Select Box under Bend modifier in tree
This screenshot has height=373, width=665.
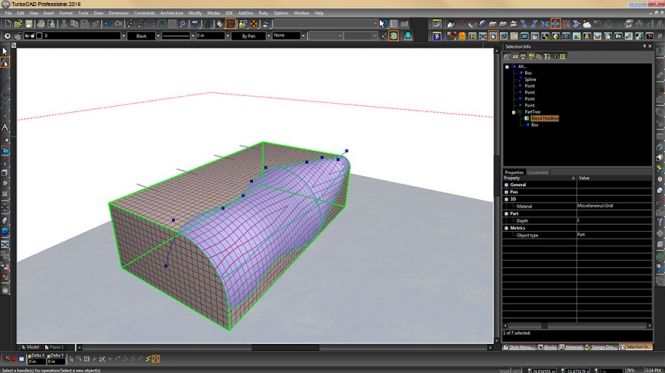tap(535, 125)
